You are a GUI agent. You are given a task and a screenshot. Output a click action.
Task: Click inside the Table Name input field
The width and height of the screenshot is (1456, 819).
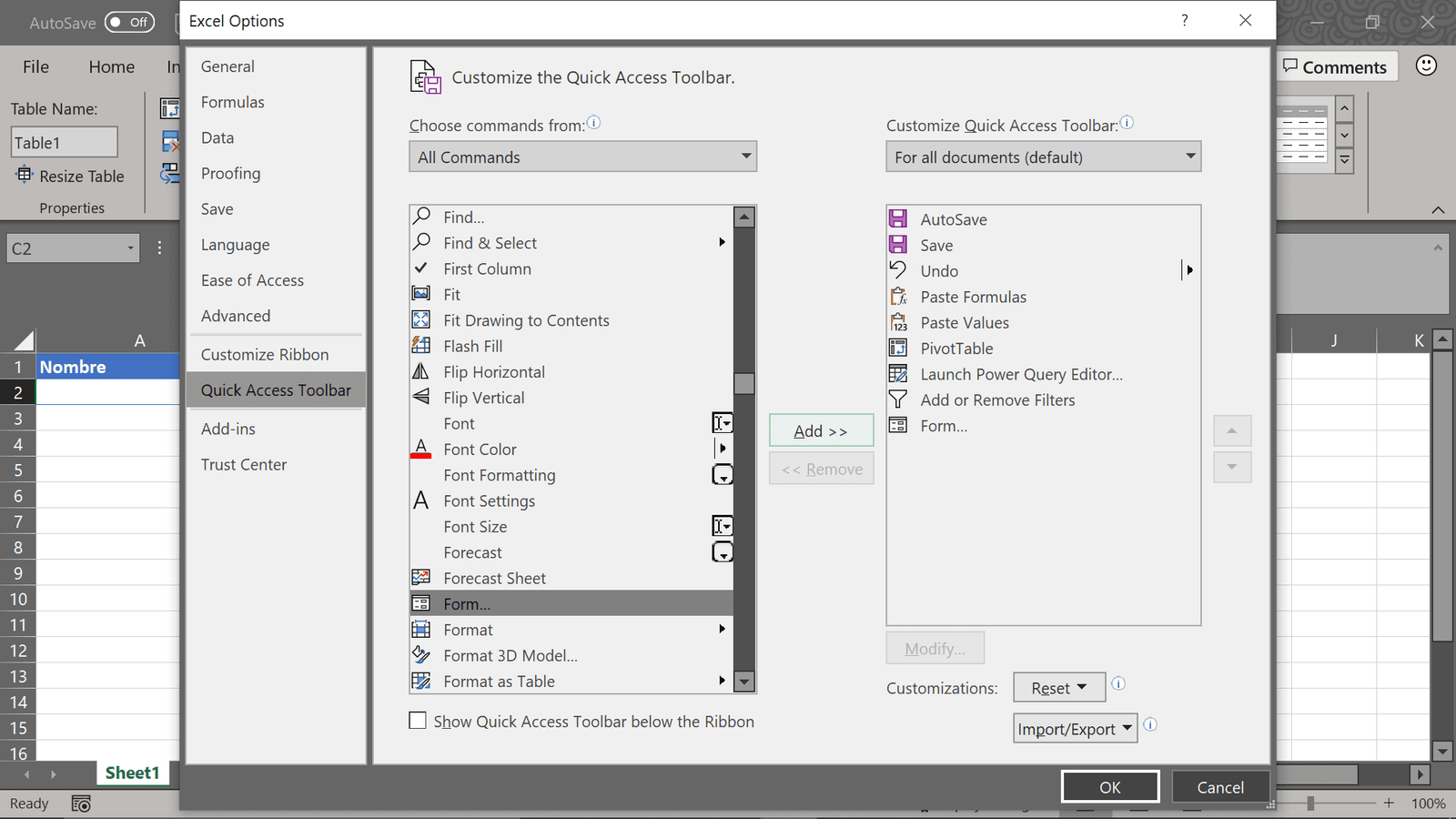click(x=64, y=142)
